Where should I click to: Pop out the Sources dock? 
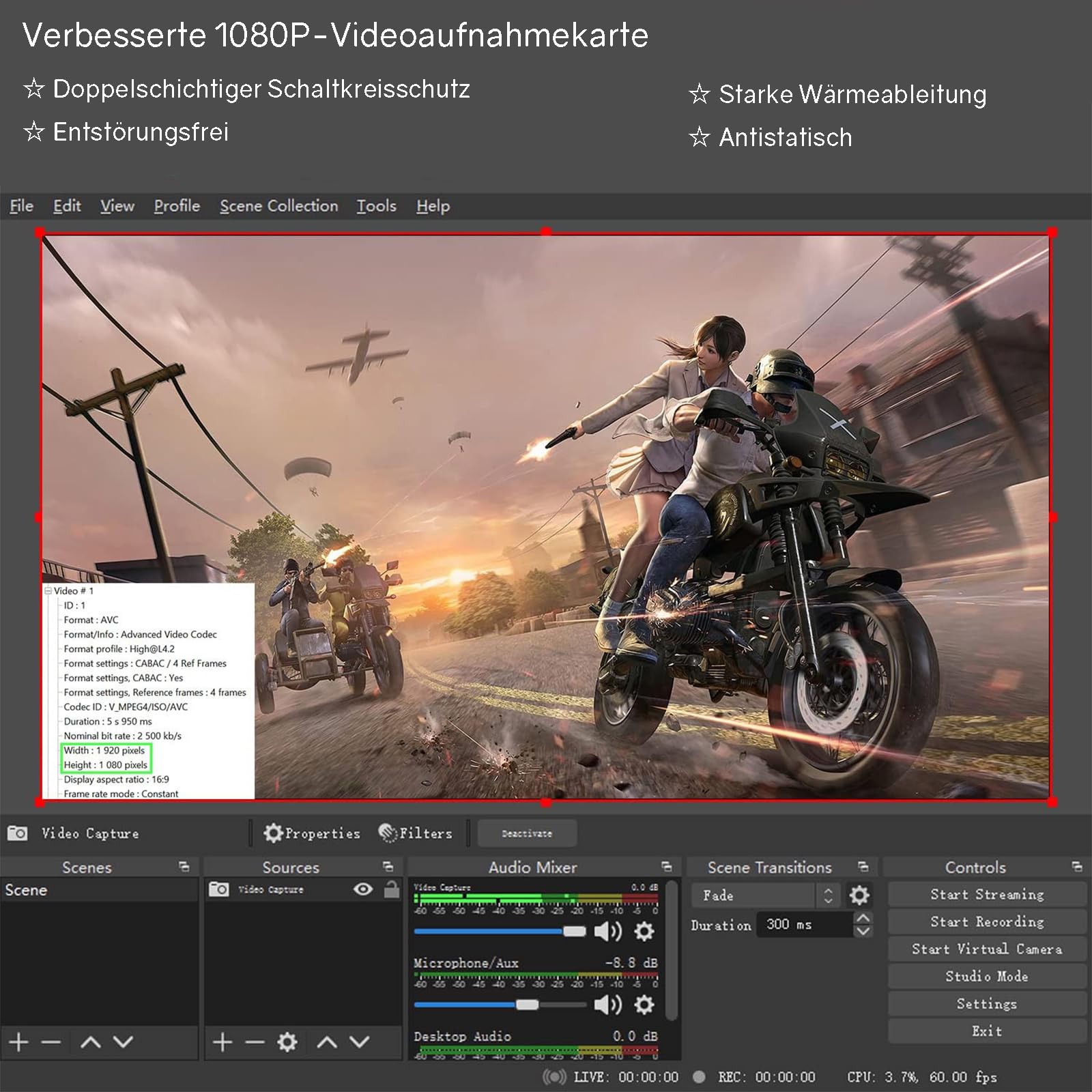click(x=388, y=867)
